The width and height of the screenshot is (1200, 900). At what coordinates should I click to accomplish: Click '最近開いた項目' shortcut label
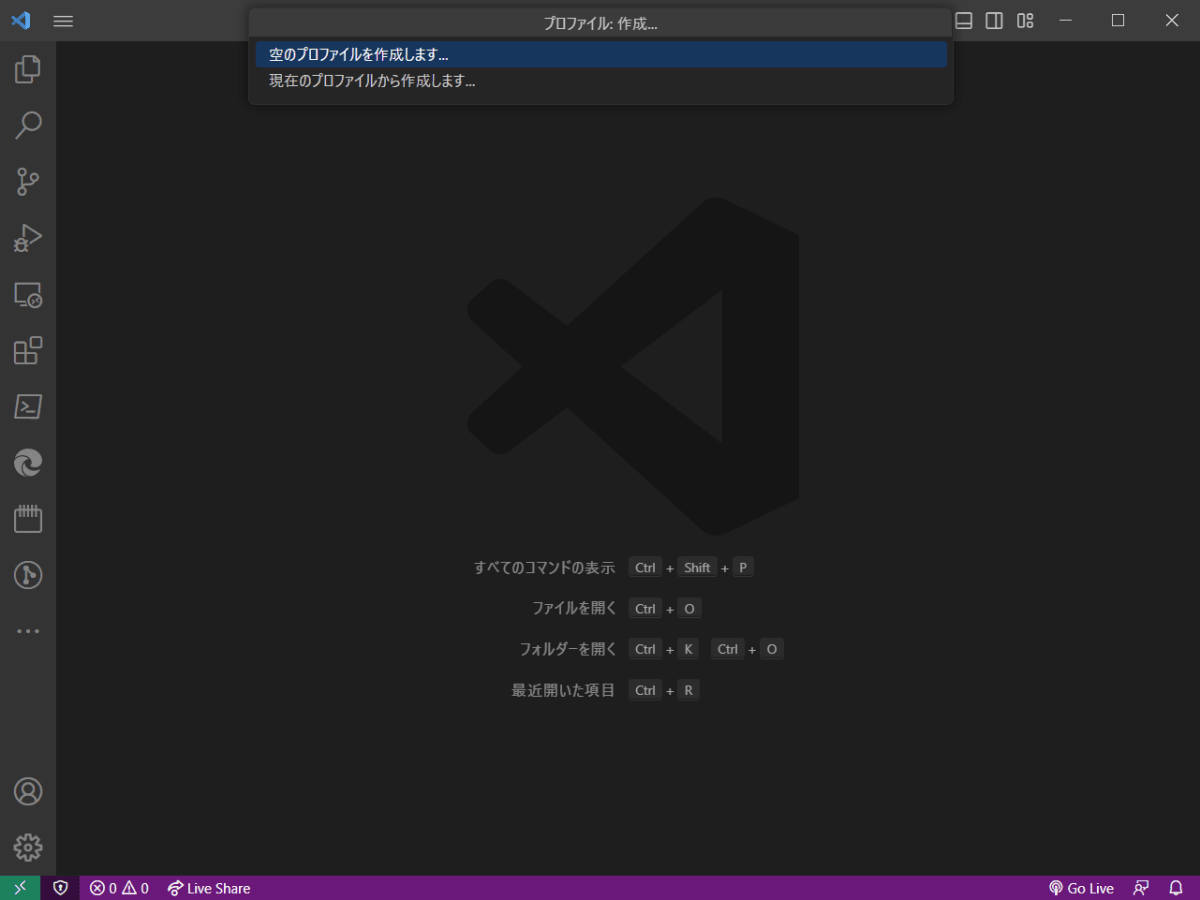coord(563,690)
